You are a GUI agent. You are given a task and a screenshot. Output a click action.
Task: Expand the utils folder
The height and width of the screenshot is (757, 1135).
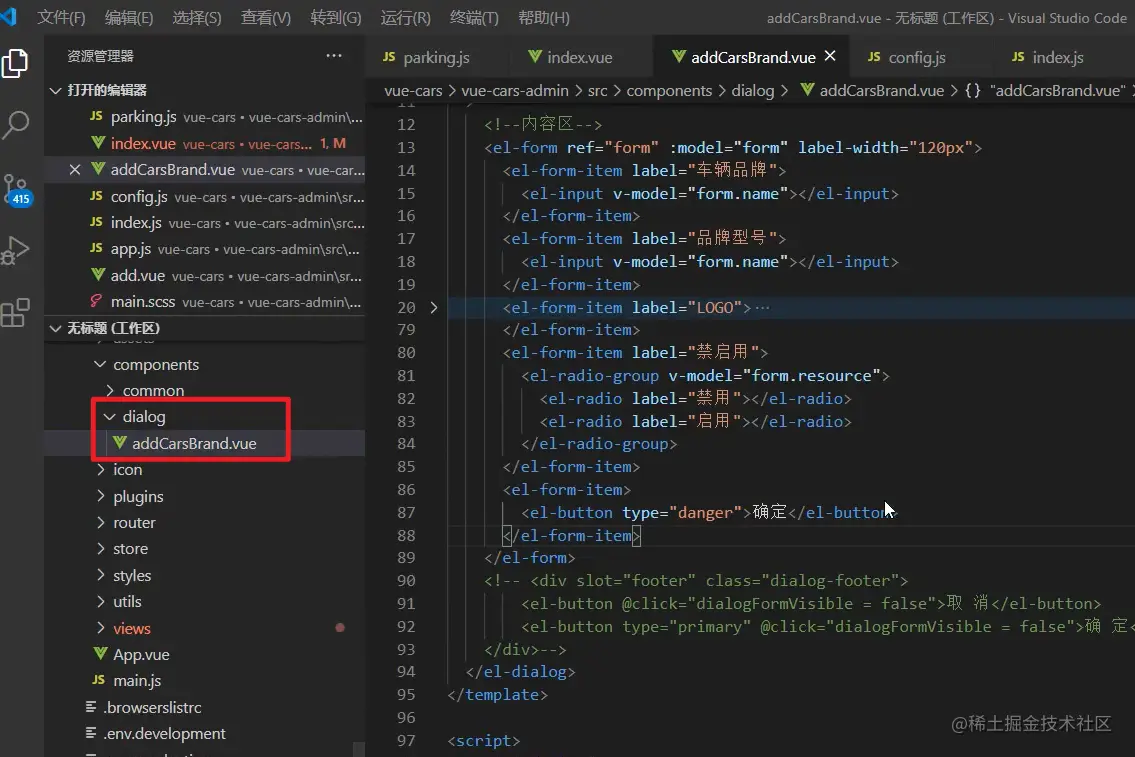pyautogui.click(x=101, y=601)
